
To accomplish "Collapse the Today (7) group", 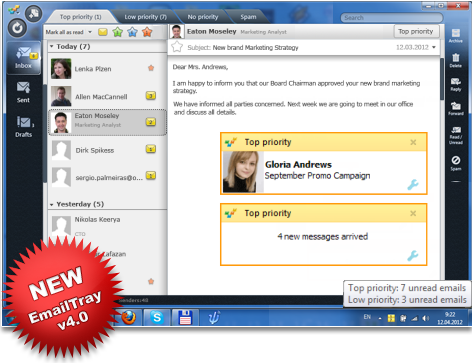I will [52, 47].
